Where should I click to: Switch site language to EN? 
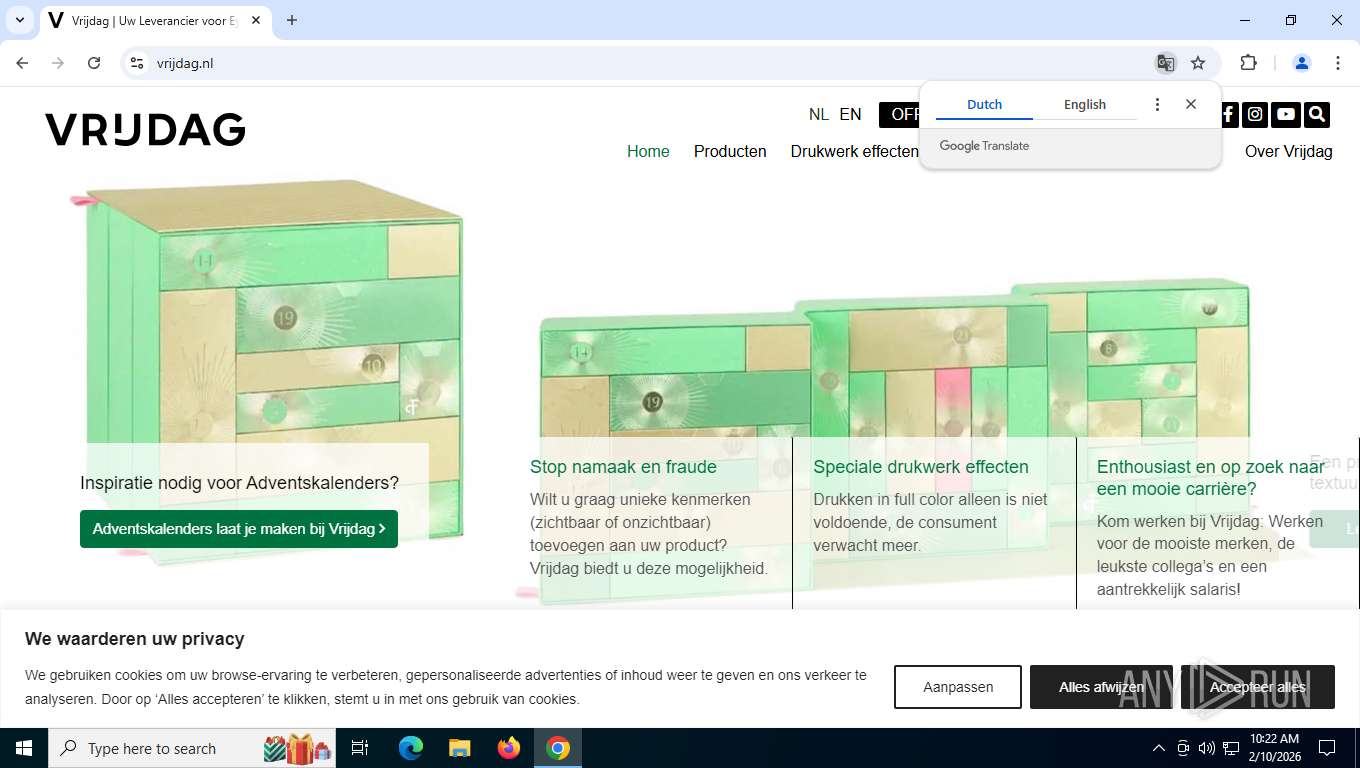pyautogui.click(x=850, y=114)
